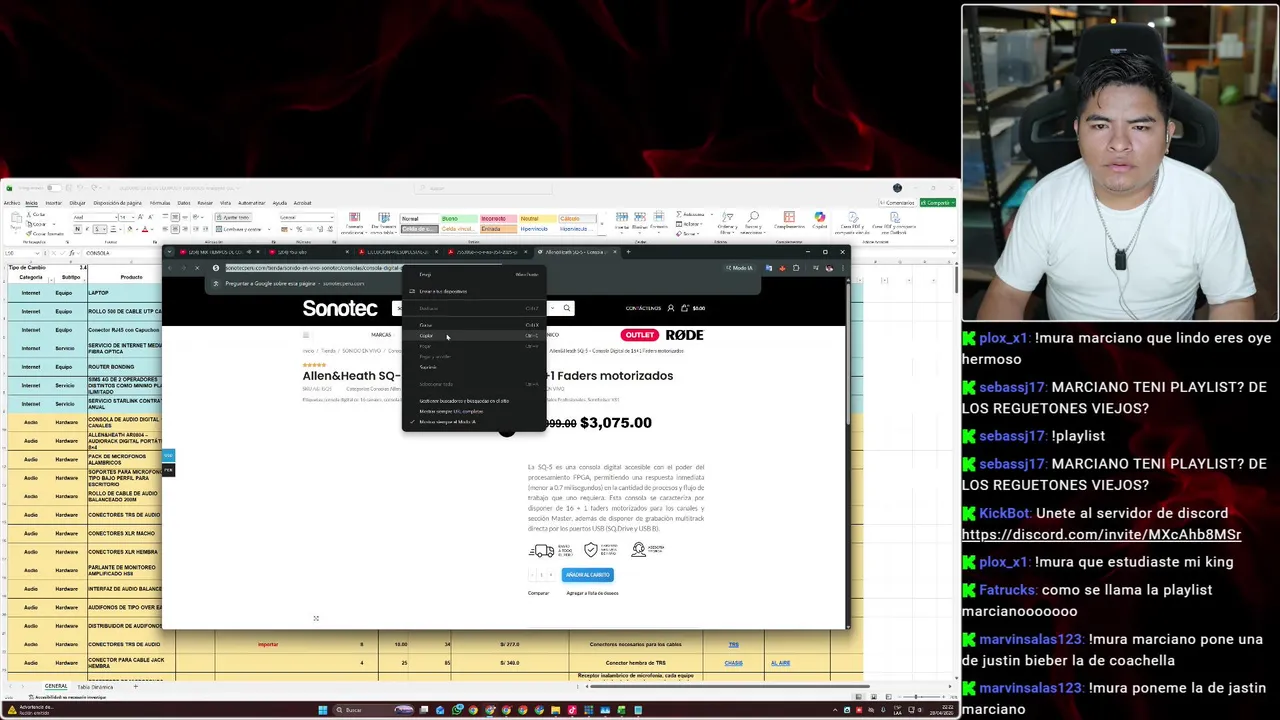Viewport: 1280px width, 720px height.
Task: Switch to the Allen&Heath SQ-5 Chrome tab
Action: (578, 252)
